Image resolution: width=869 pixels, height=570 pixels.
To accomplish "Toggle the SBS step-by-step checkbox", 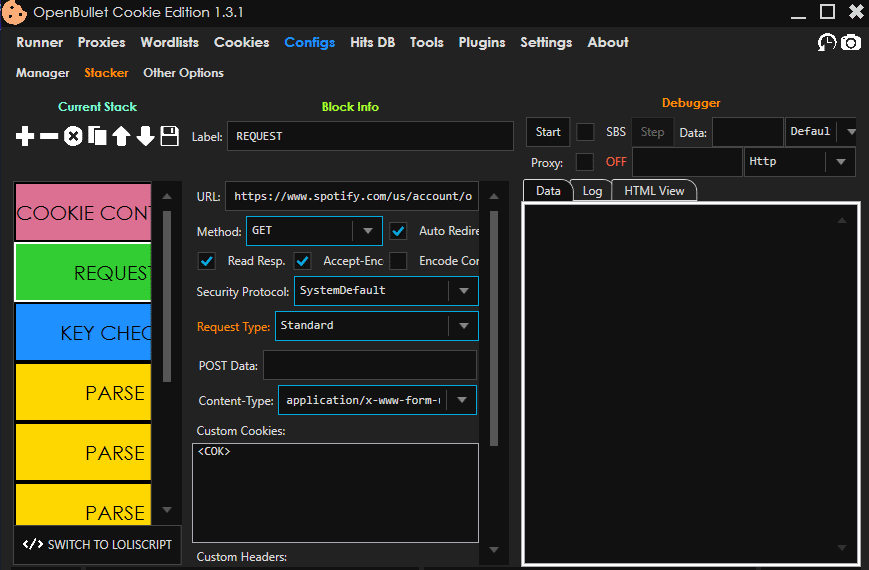I will [585, 132].
